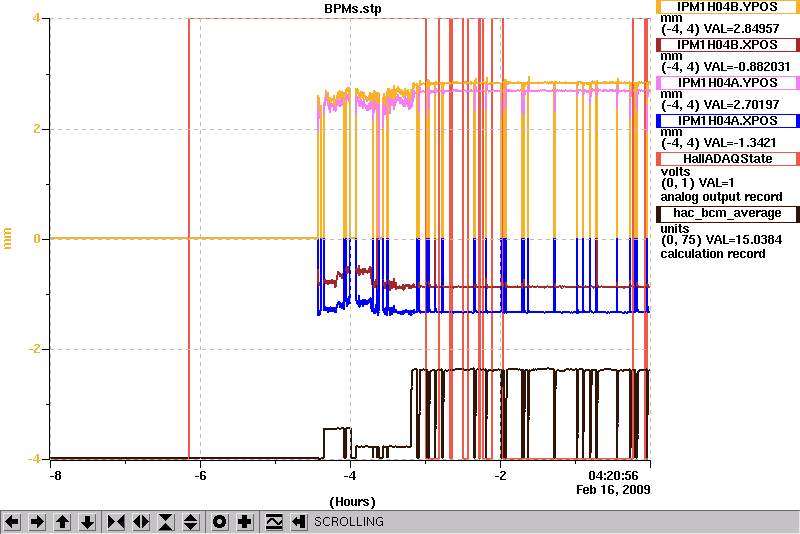Viewport: 800px width, 534px height.
Task: Select the IPM1H04B.XPOS curve legend
Action: click(x=728, y=45)
